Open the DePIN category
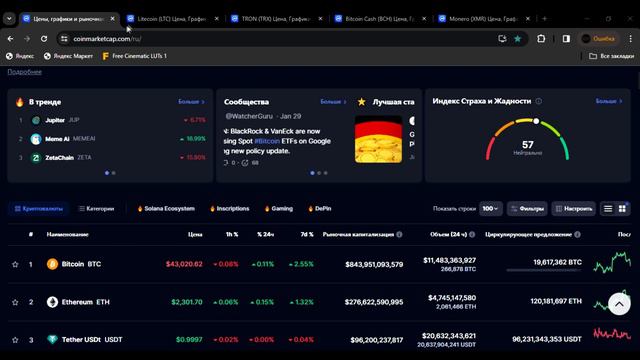This screenshot has height=360, width=640. pos(320,209)
